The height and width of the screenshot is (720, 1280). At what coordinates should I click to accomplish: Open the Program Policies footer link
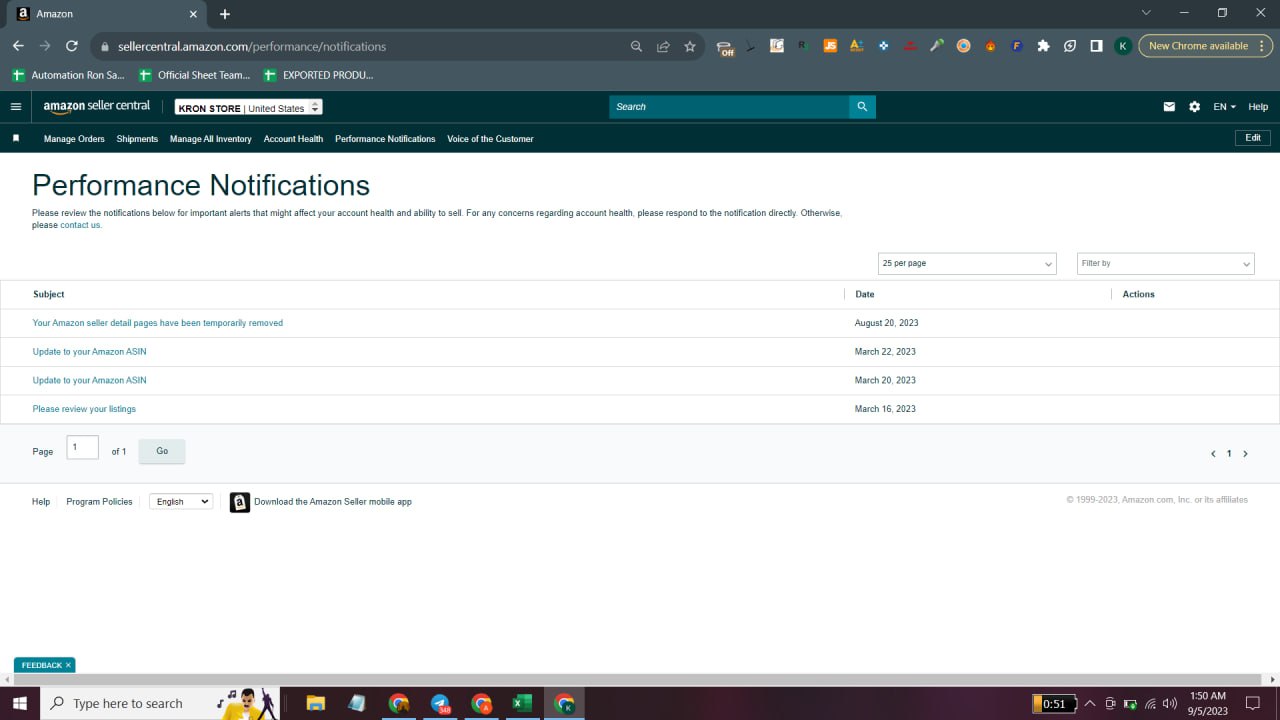pos(99,502)
